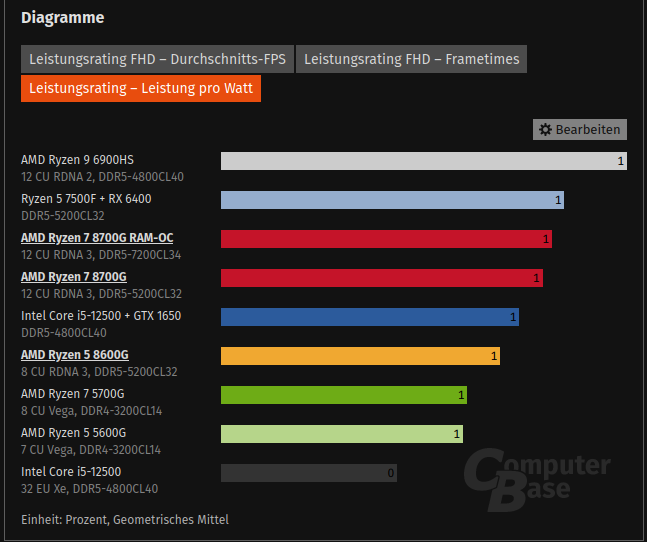Viewport: 647px width, 542px height.
Task: Switch to Leistungsrating FHD – Frametimes tab
Action: tap(411, 59)
